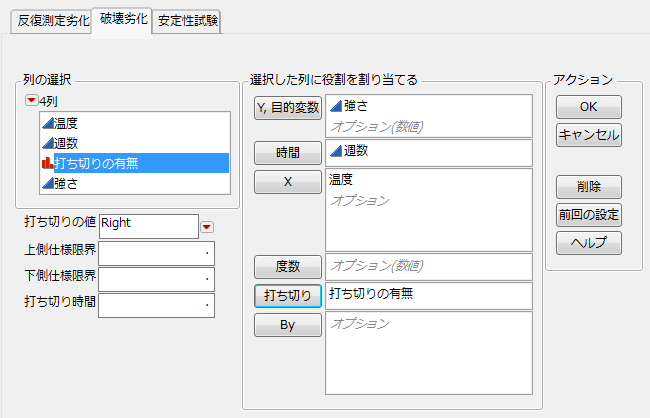This screenshot has height=418, width=650.
Task: Focus the 上側仕様限界 input field
Action: (x=156, y=253)
